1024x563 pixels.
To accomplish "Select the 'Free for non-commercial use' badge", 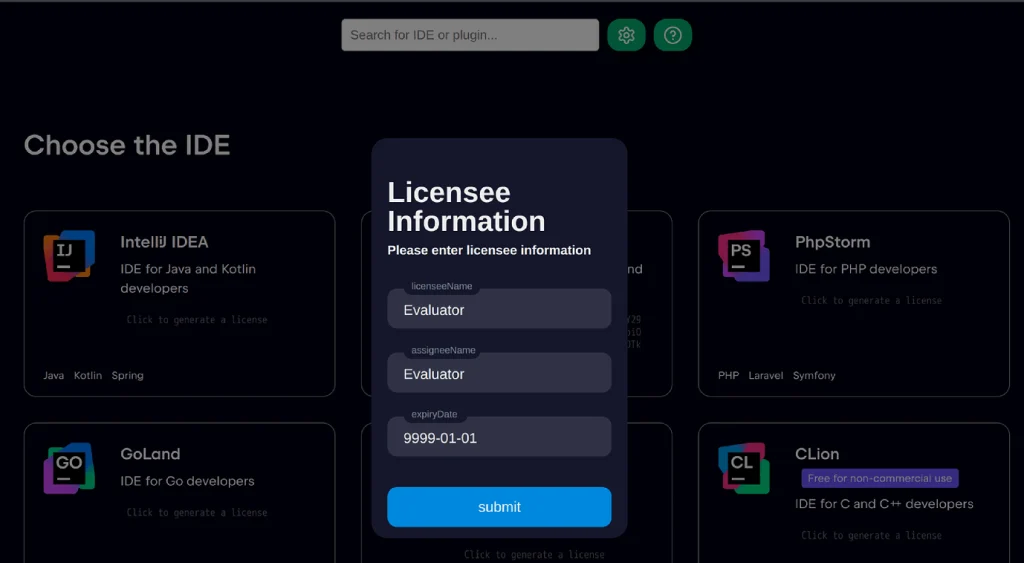I will 880,478.
